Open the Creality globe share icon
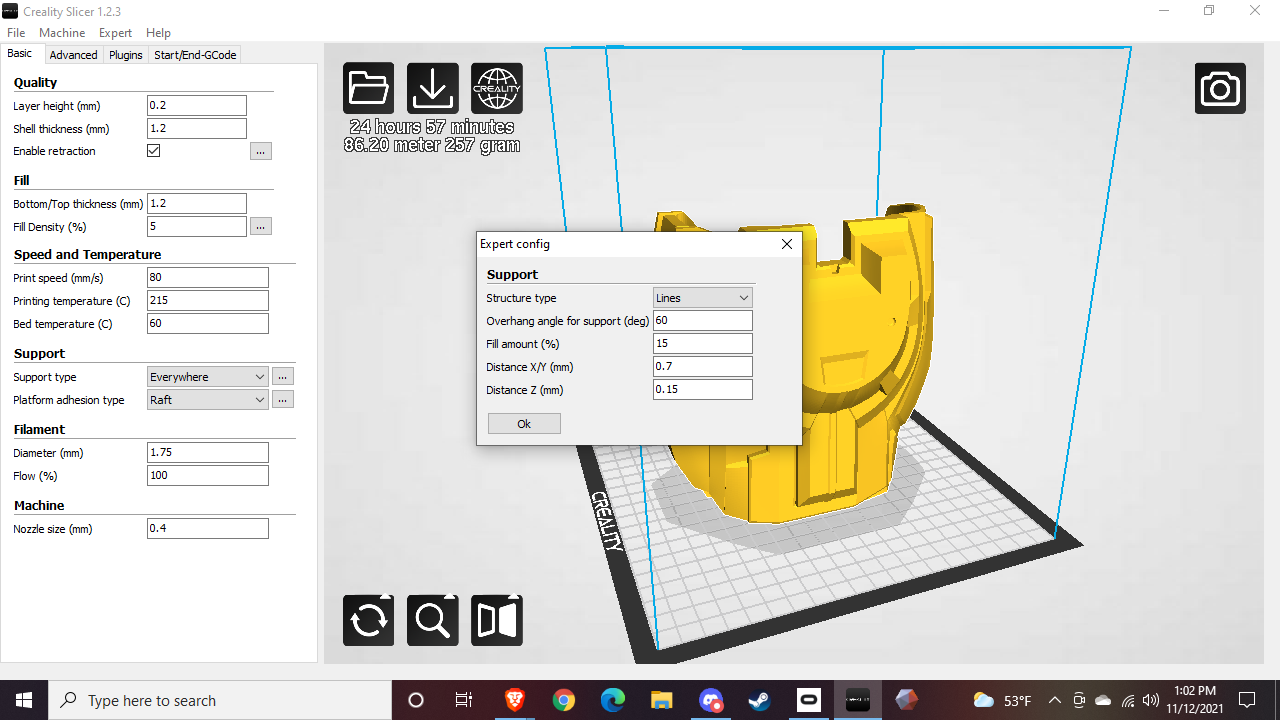 (497, 88)
